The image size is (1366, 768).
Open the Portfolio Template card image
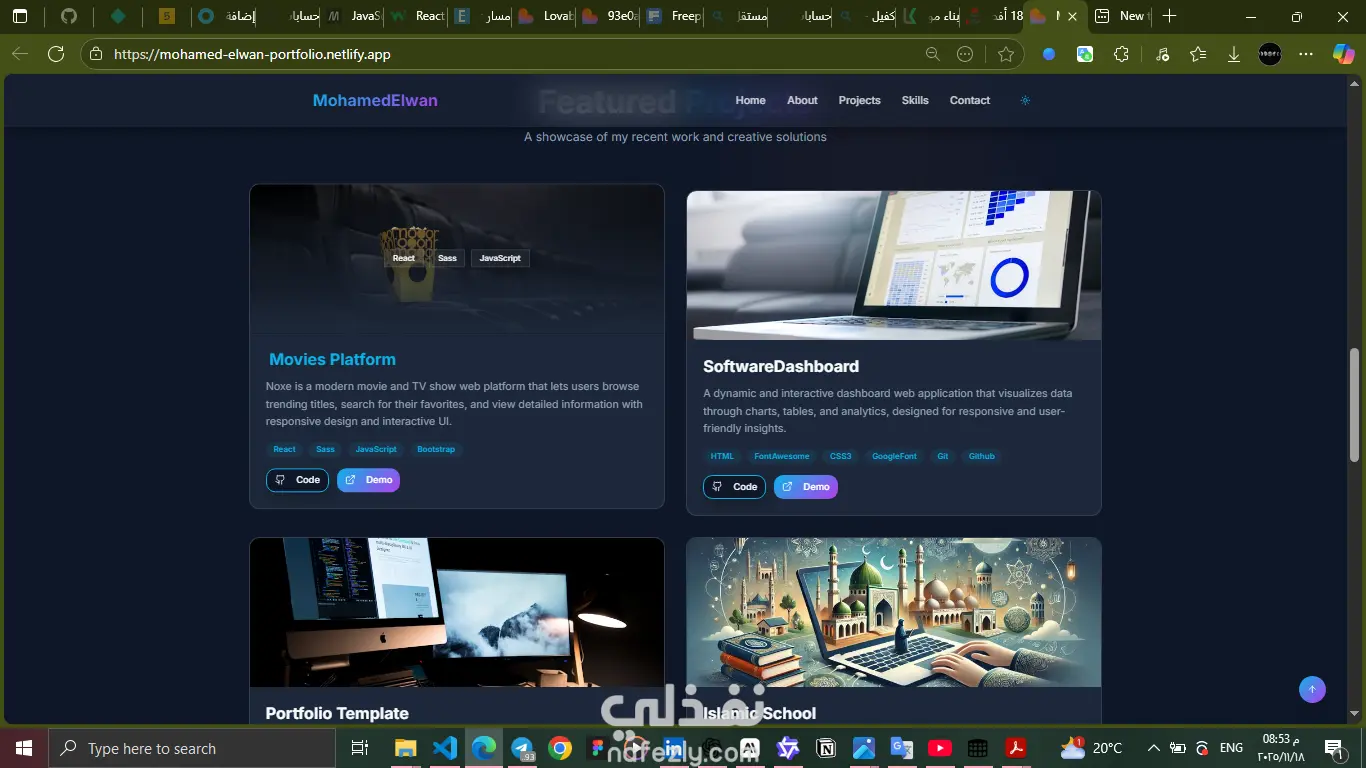[x=457, y=612]
